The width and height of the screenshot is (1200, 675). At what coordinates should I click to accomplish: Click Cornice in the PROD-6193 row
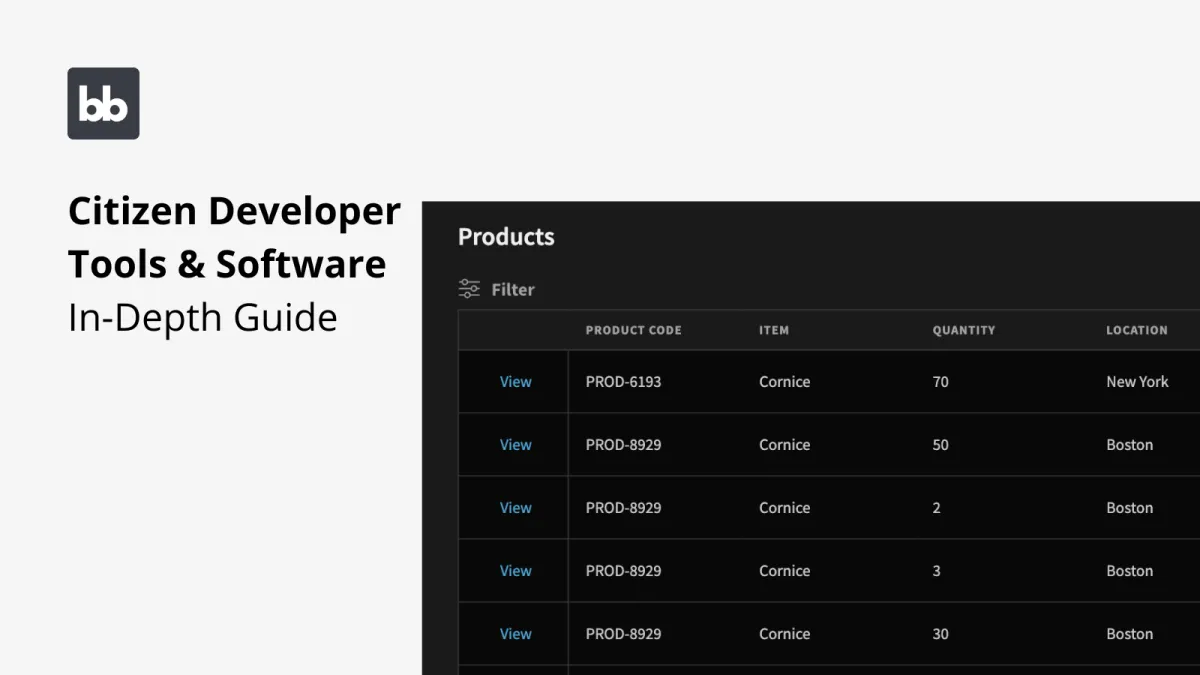(785, 381)
